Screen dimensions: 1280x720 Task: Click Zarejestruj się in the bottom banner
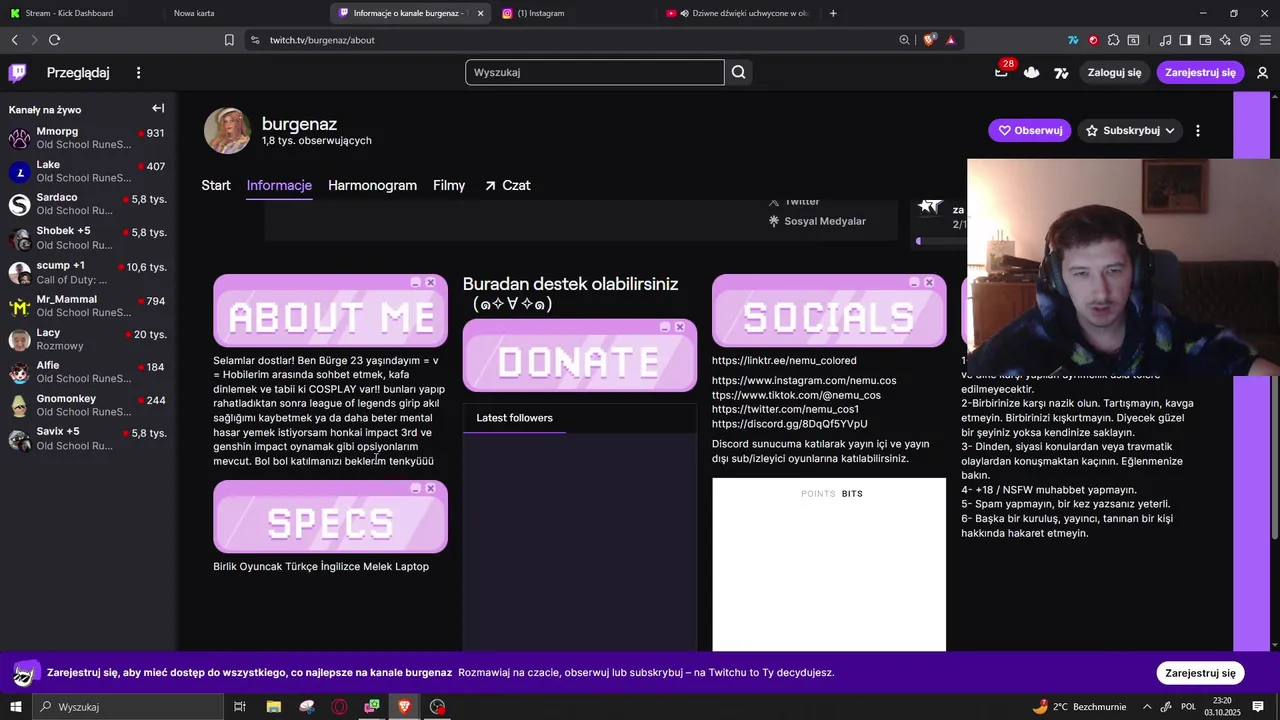[x=1200, y=673]
